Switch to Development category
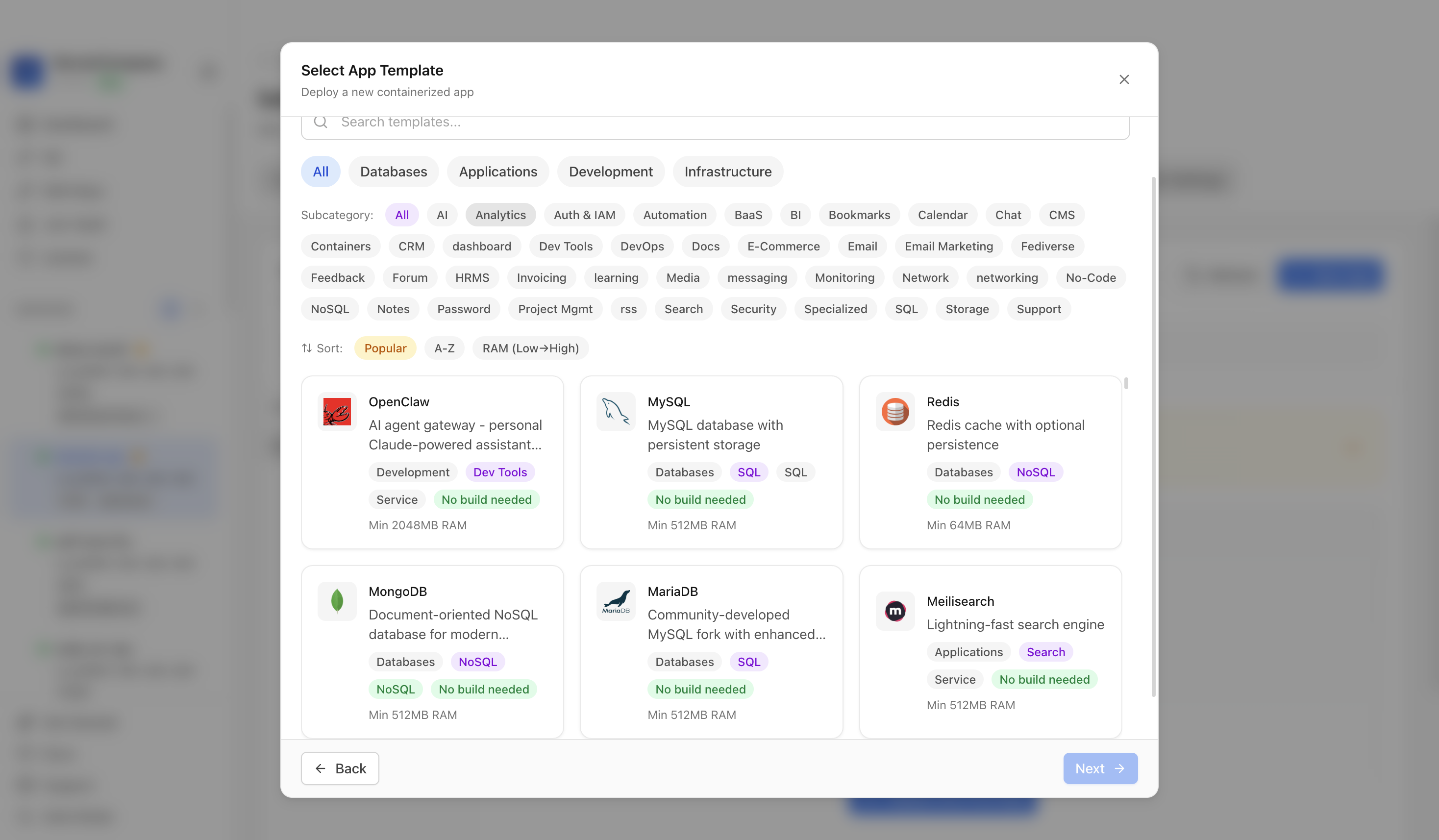1439x840 pixels. point(610,172)
